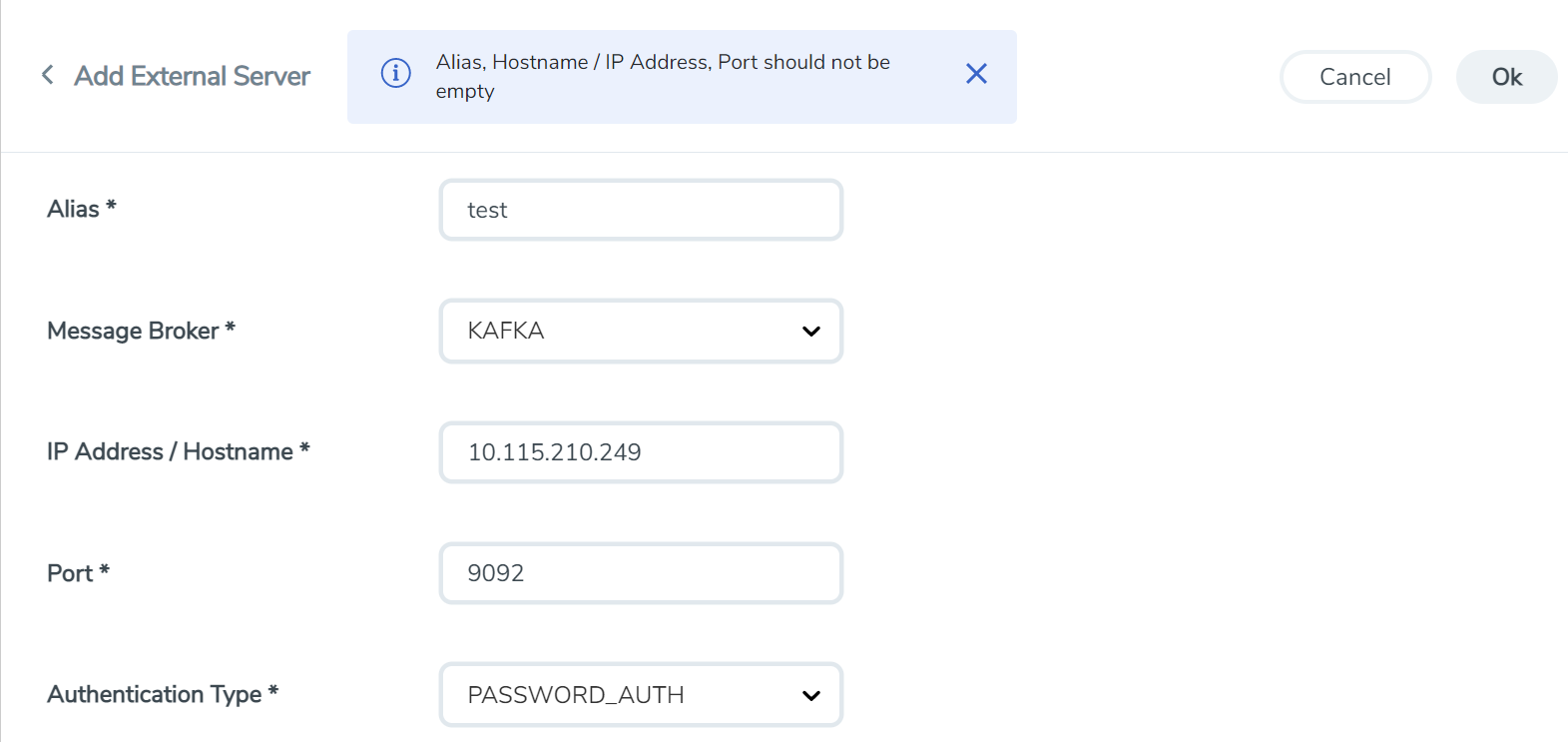The height and width of the screenshot is (742, 1568).
Task: Click the Message Broker dropdown chevron arrow
Action: point(810,332)
